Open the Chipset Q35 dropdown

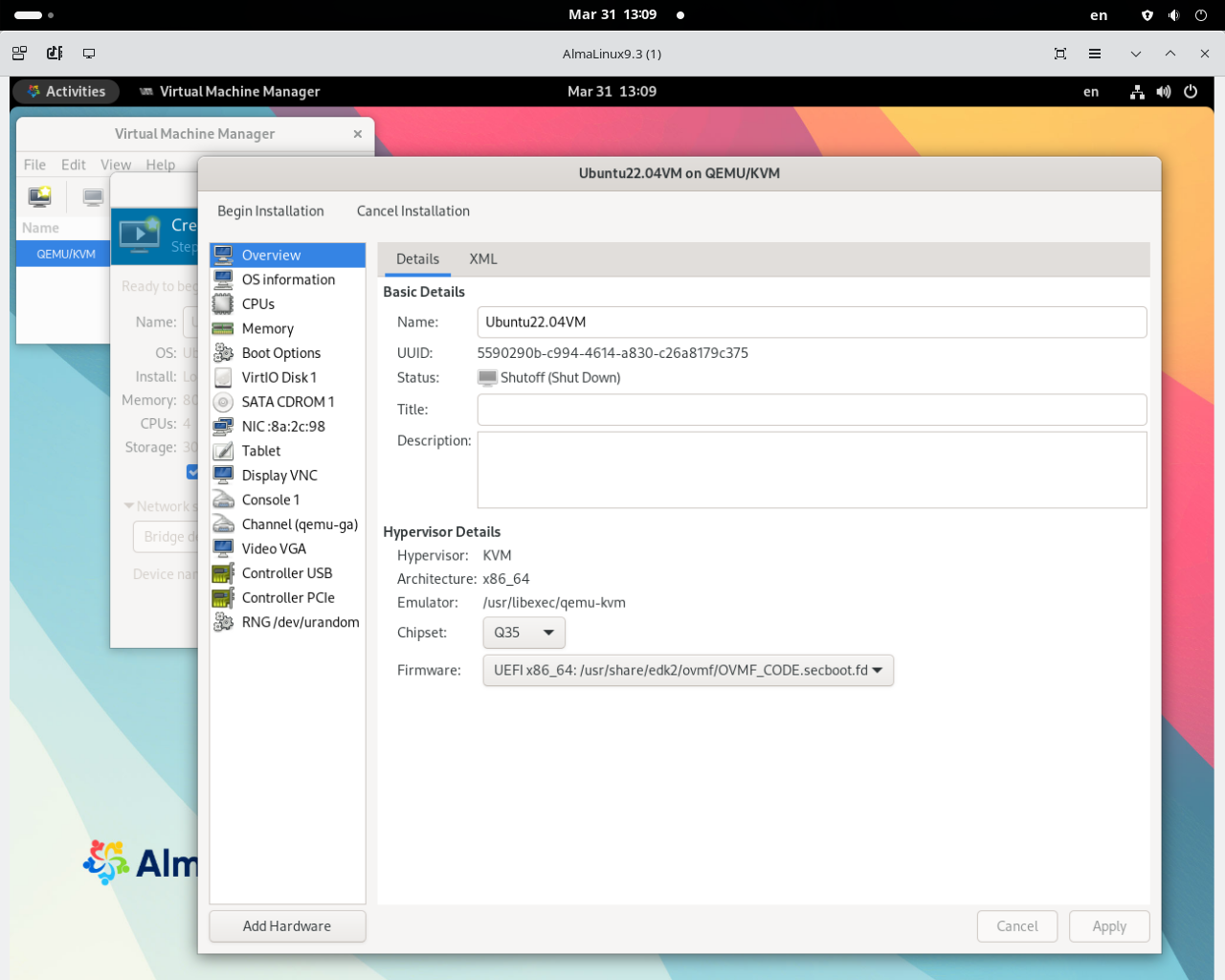pyautogui.click(x=523, y=633)
